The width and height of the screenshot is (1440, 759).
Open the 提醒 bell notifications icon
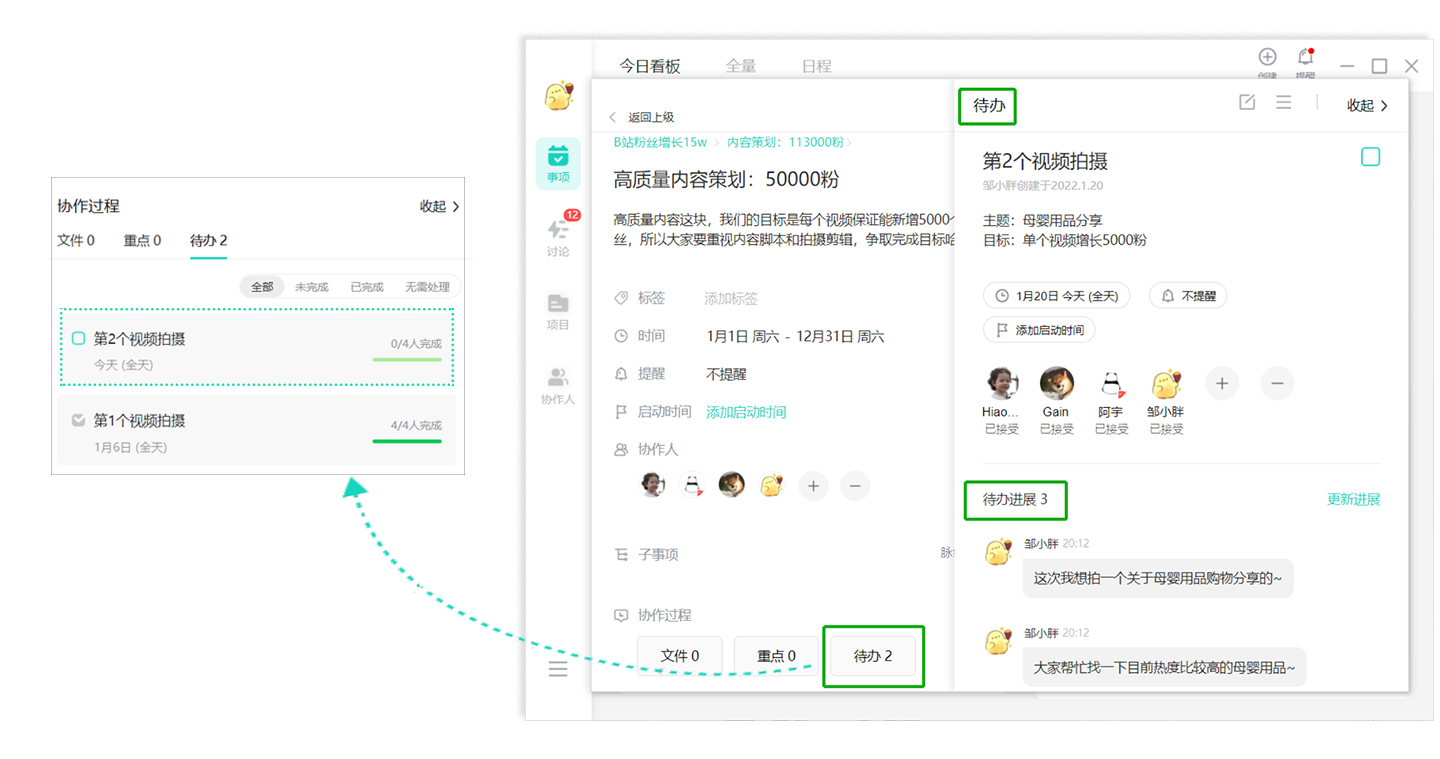coord(1305,58)
